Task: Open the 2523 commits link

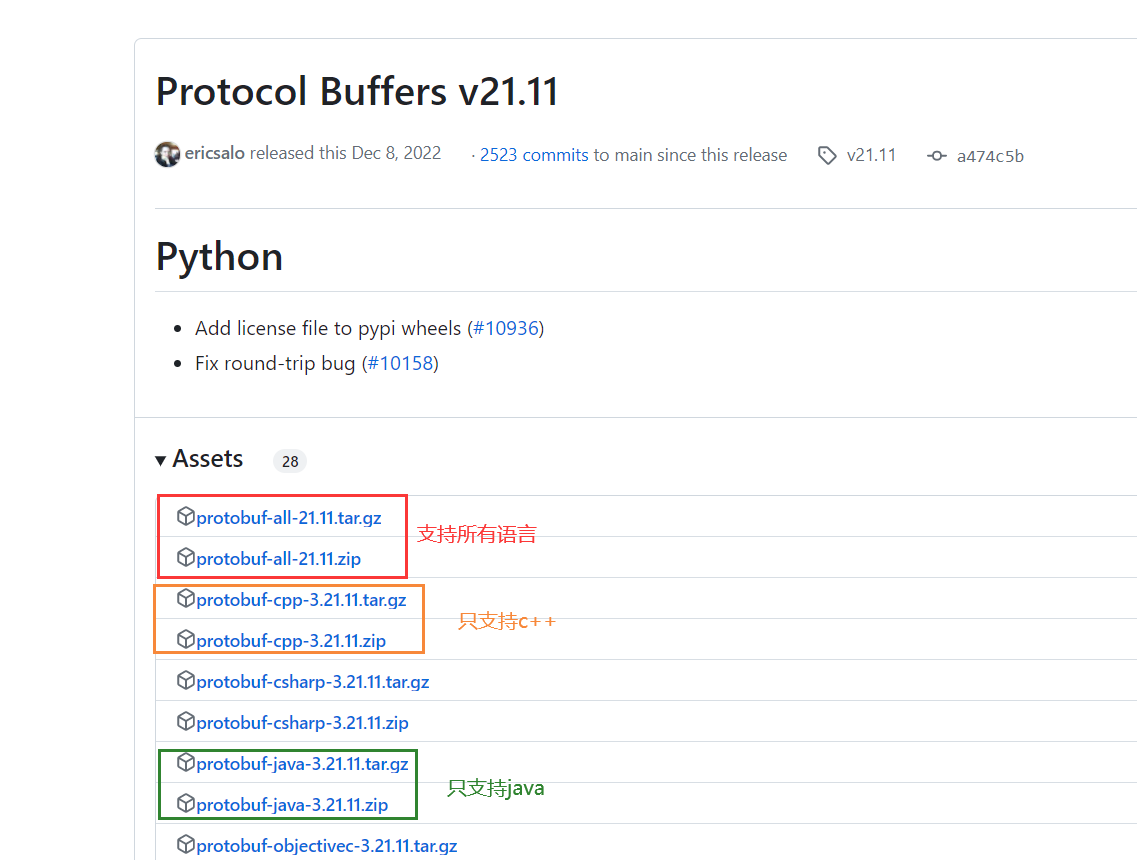Action: click(x=533, y=154)
